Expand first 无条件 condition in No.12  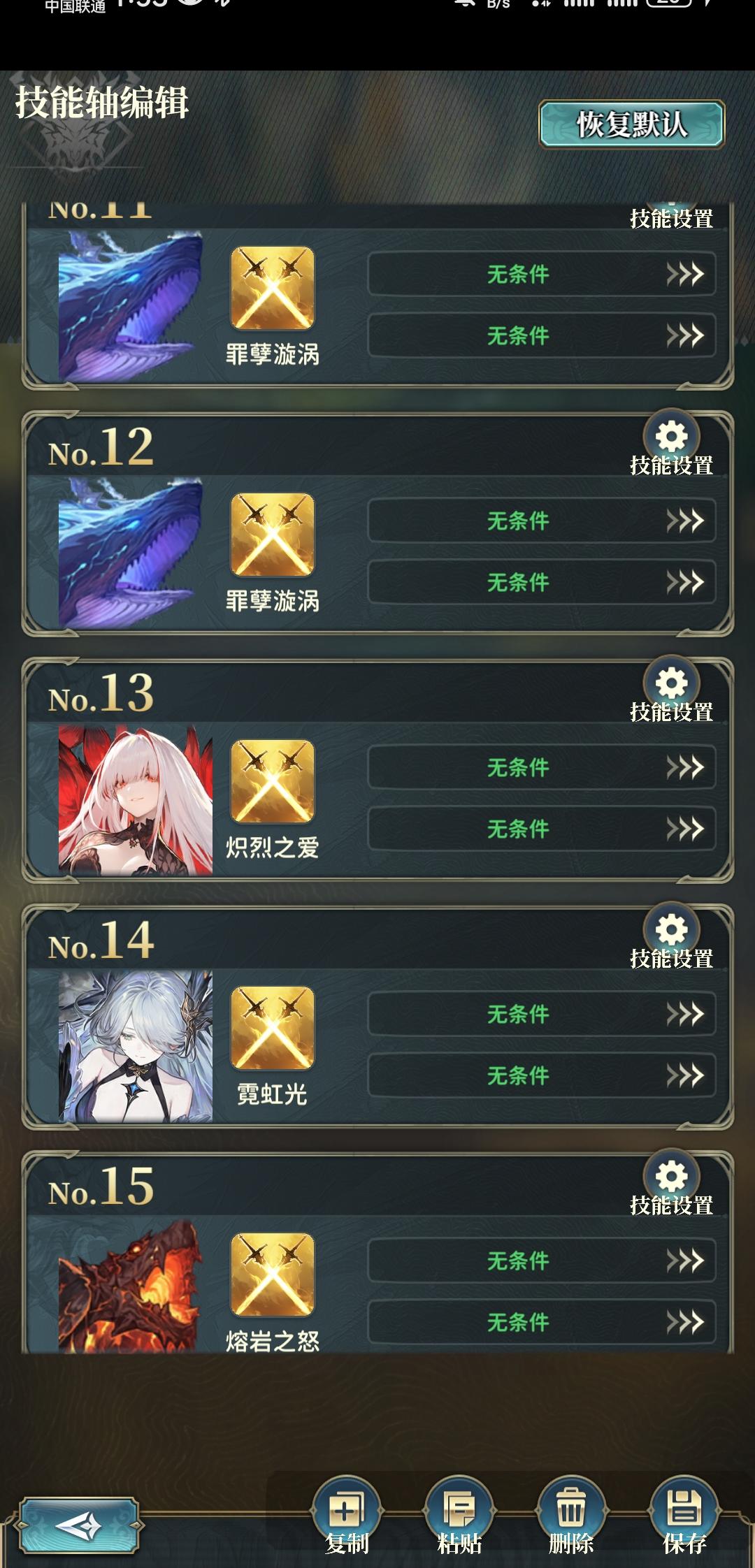coord(542,521)
